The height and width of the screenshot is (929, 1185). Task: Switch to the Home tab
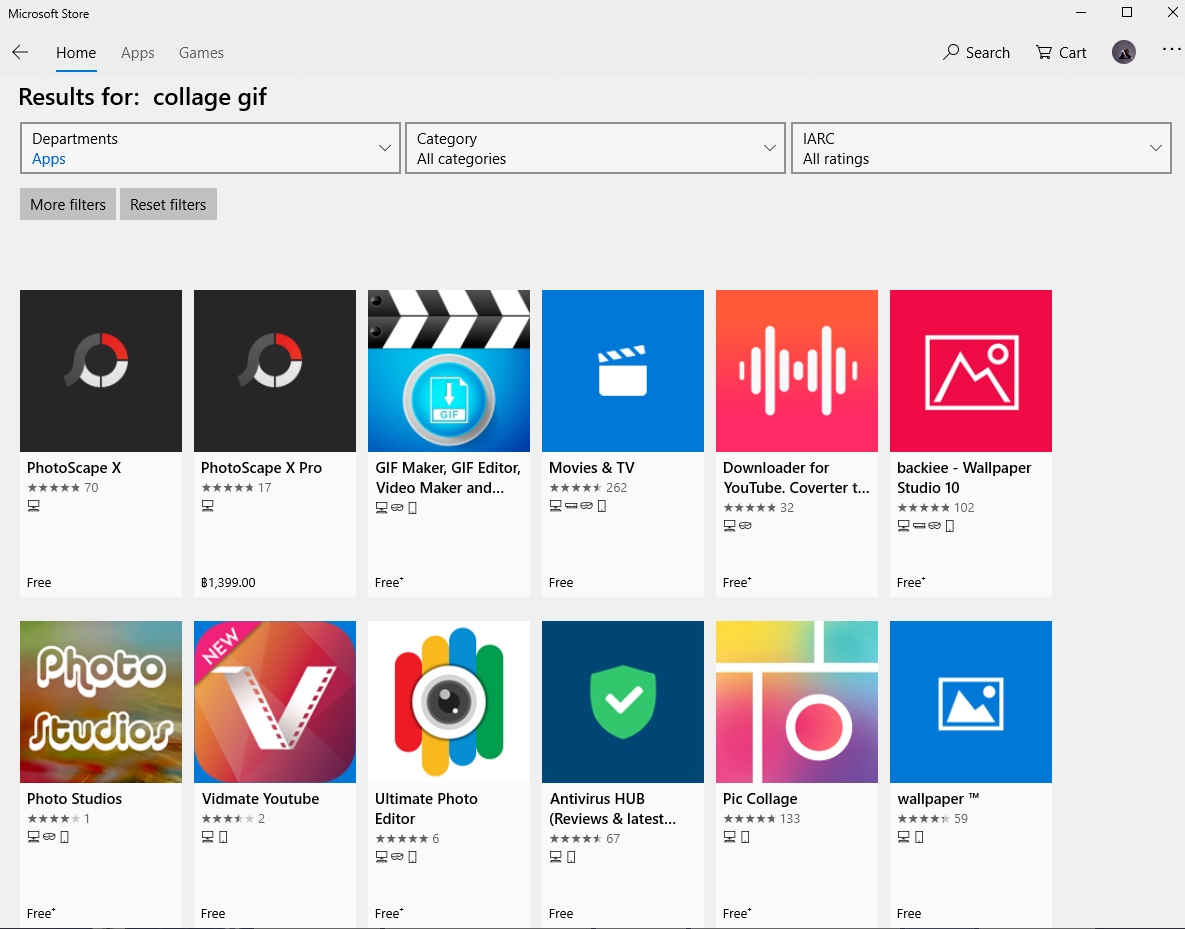coord(76,53)
